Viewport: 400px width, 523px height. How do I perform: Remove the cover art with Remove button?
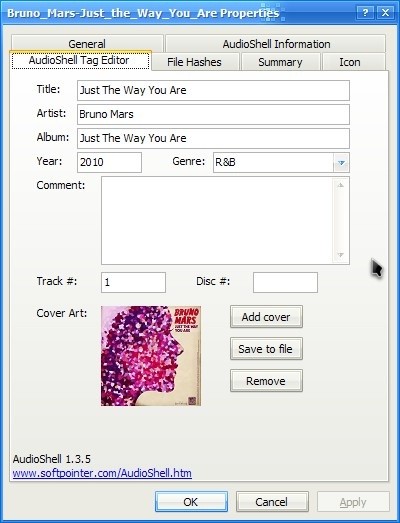[x=266, y=381]
